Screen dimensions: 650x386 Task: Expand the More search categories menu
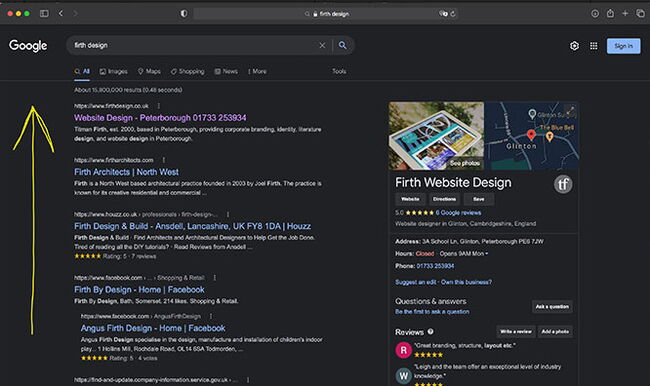tap(257, 71)
